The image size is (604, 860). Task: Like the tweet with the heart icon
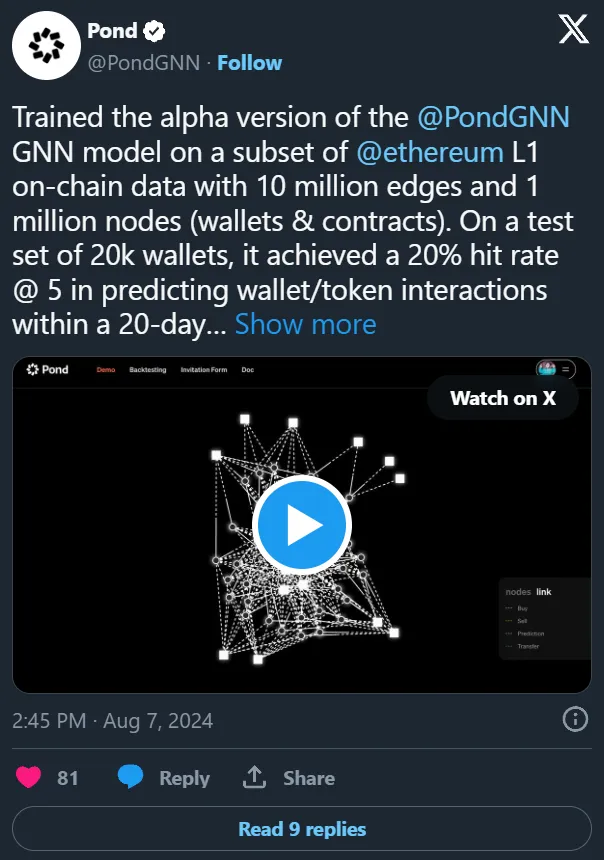coord(29,778)
